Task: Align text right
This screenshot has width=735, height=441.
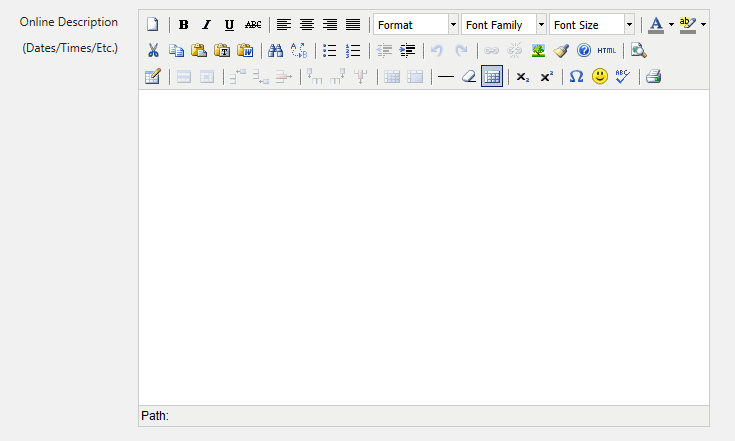Action: tap(330, 24)
